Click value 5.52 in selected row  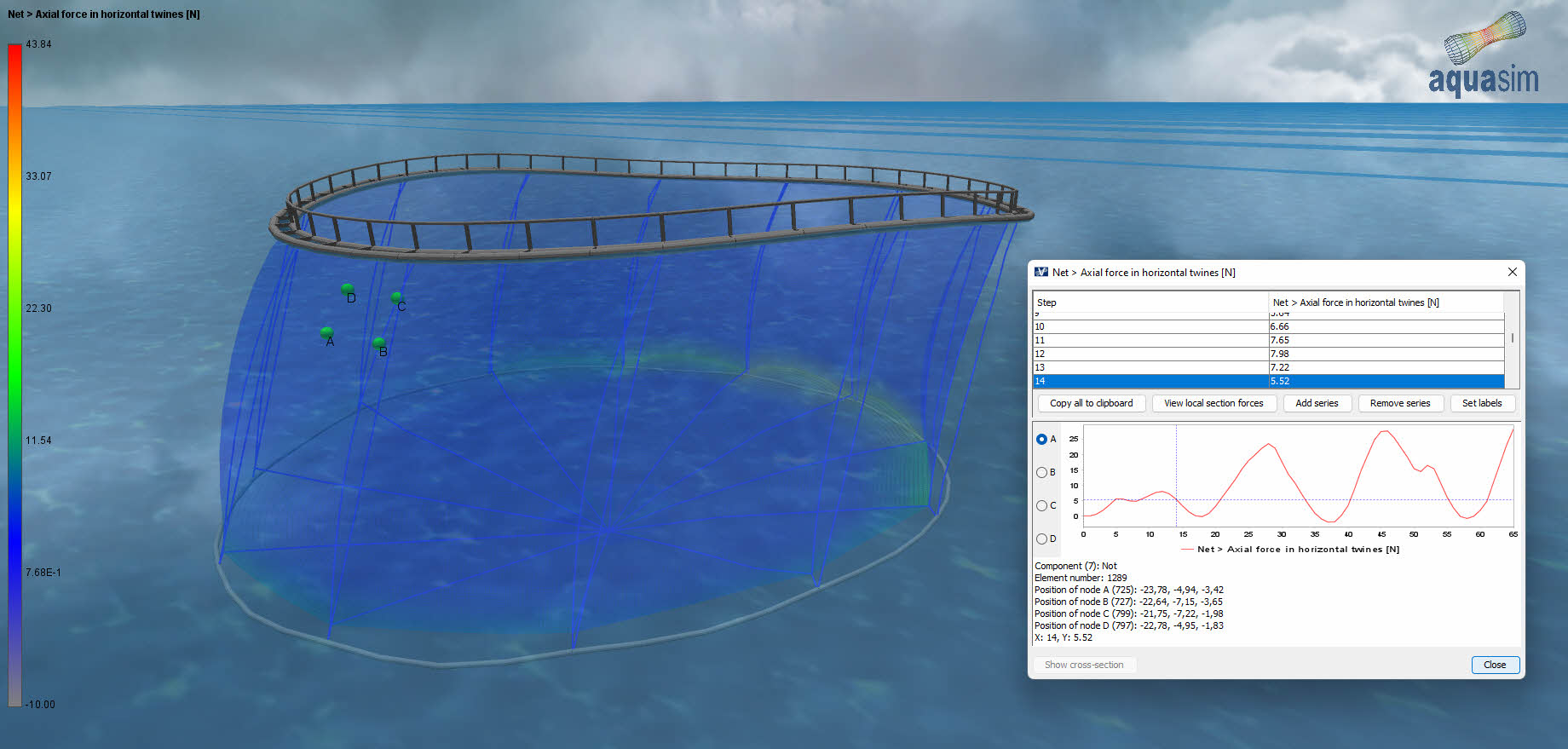point(1279,381)
